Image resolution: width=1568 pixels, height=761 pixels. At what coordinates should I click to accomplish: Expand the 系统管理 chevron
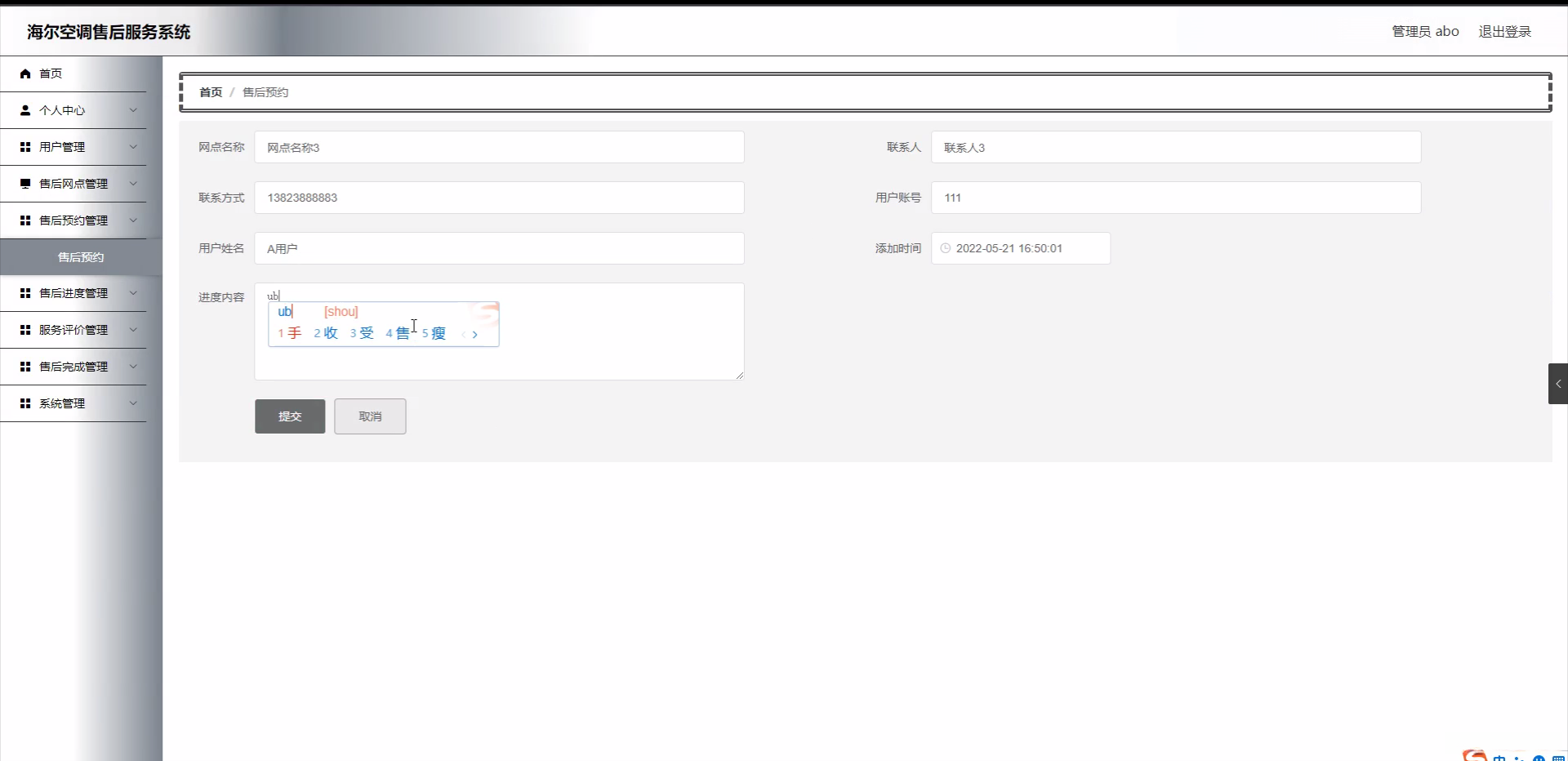pyautogui.click(x=133, y=403)
